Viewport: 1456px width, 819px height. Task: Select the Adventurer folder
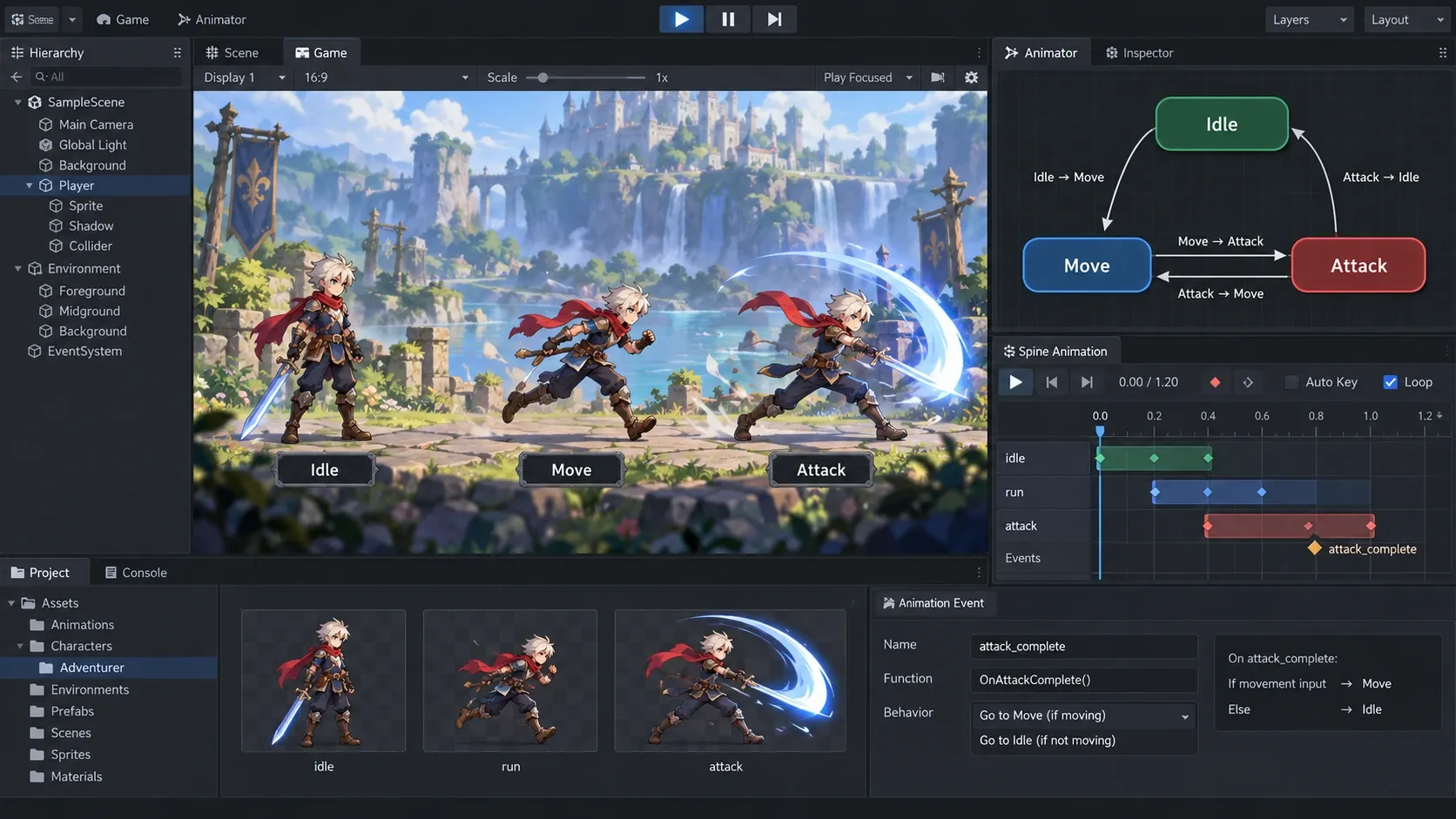pos(108,668)
